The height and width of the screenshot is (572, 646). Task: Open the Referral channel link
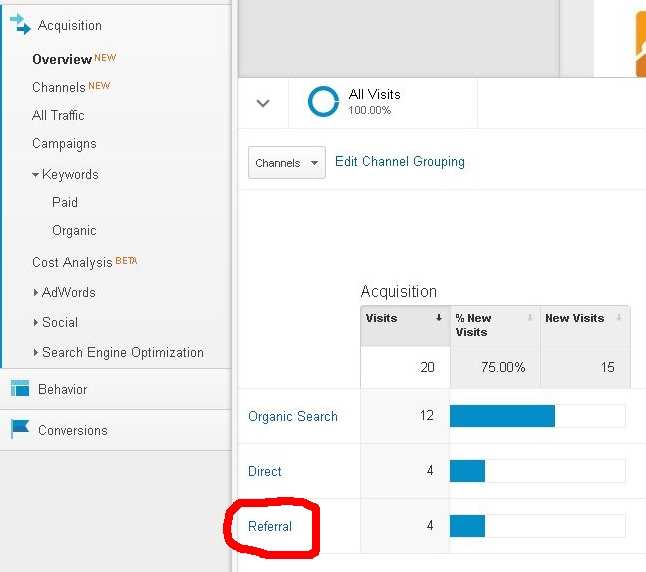(x=270, y=526)
